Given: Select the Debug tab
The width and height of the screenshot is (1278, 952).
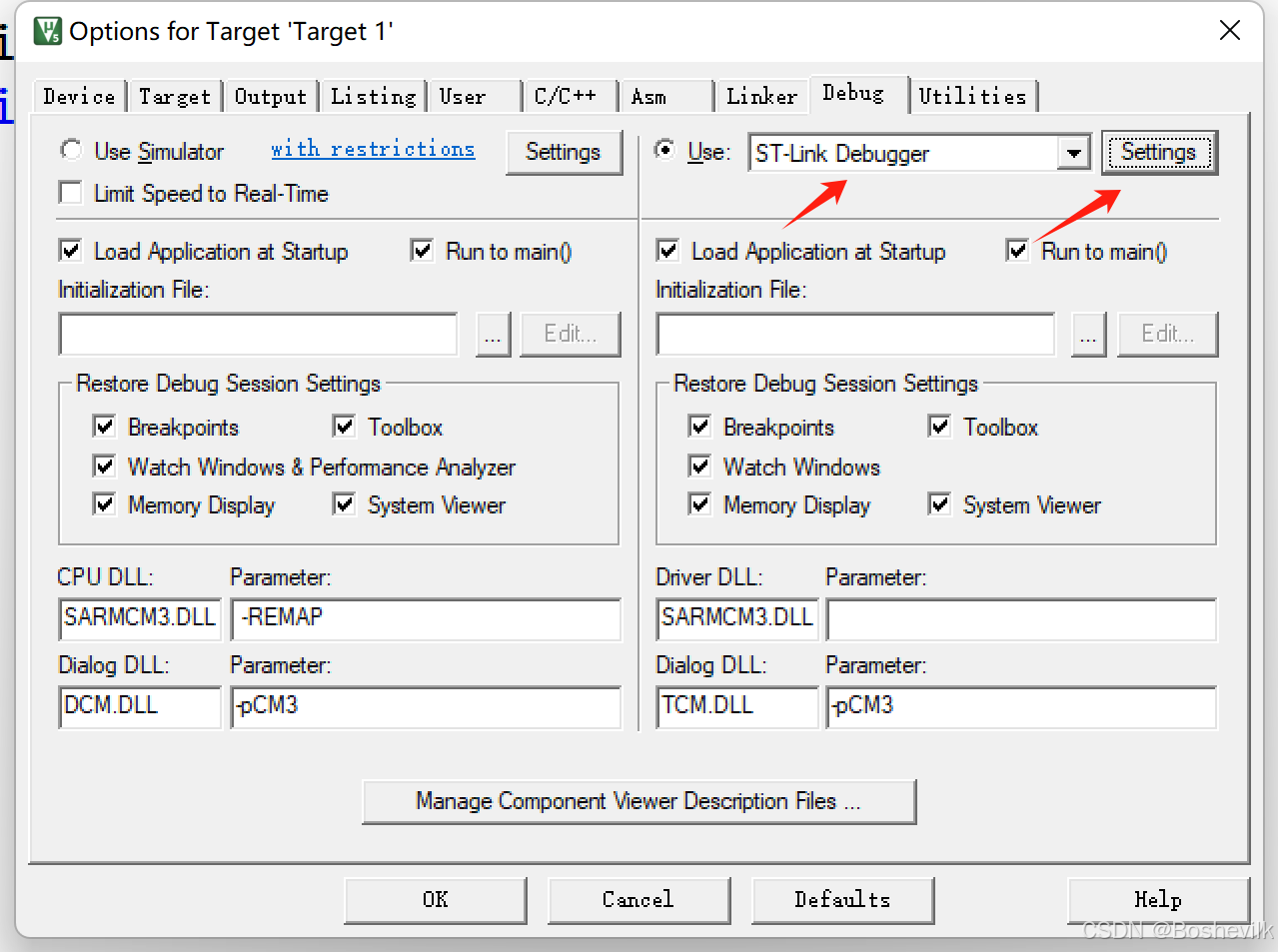Looking at the screenshot, I should click(x=858, y=94).
